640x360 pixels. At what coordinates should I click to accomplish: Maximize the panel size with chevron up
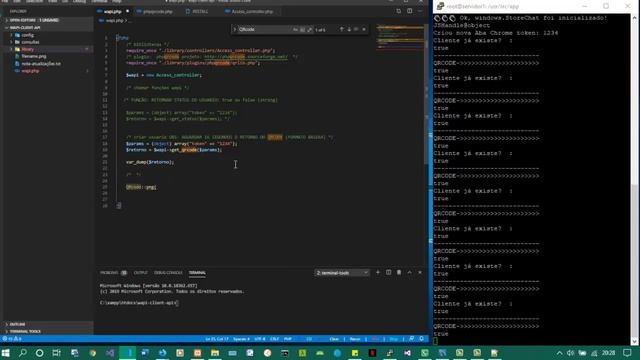[409, 273]
